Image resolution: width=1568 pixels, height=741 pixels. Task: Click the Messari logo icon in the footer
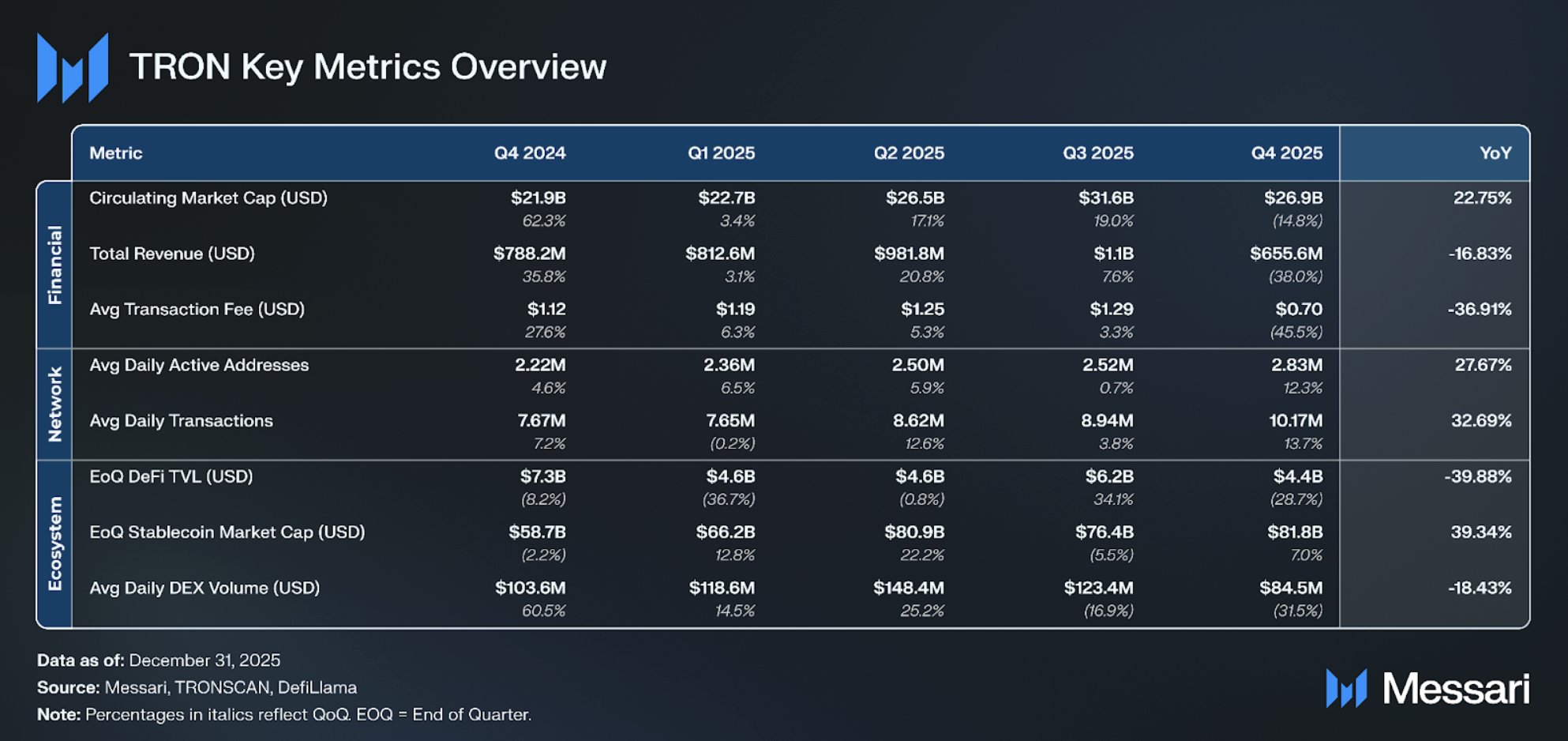tap(1346, 688)
